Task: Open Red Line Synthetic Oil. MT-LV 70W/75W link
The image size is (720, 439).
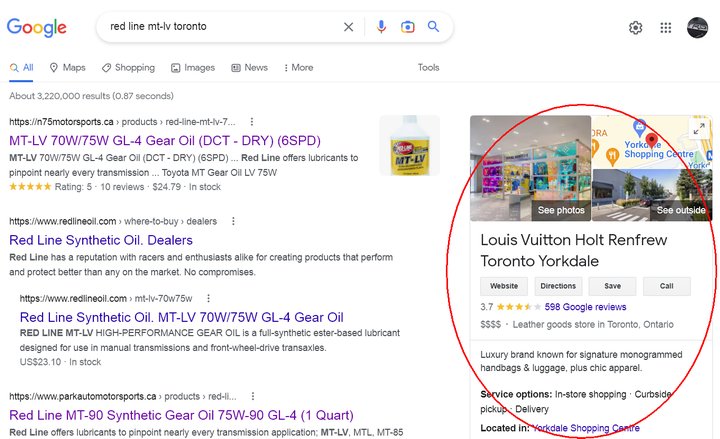Action: 182,317
